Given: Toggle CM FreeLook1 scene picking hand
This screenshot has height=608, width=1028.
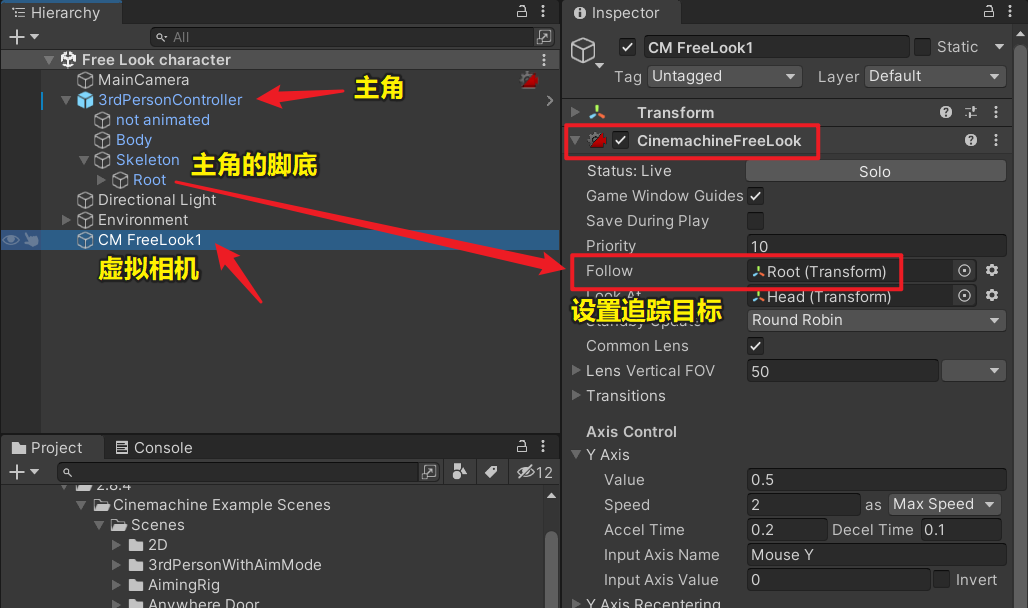Looking at the screenshot, I should 31,240.
